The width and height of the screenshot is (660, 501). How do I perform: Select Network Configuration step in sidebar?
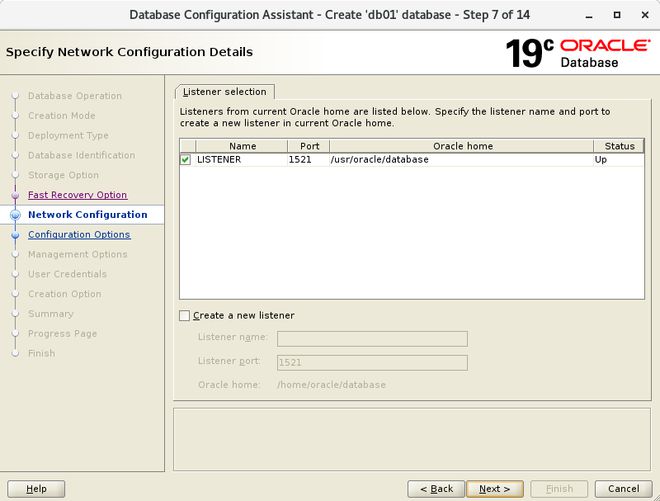point(88,215)
